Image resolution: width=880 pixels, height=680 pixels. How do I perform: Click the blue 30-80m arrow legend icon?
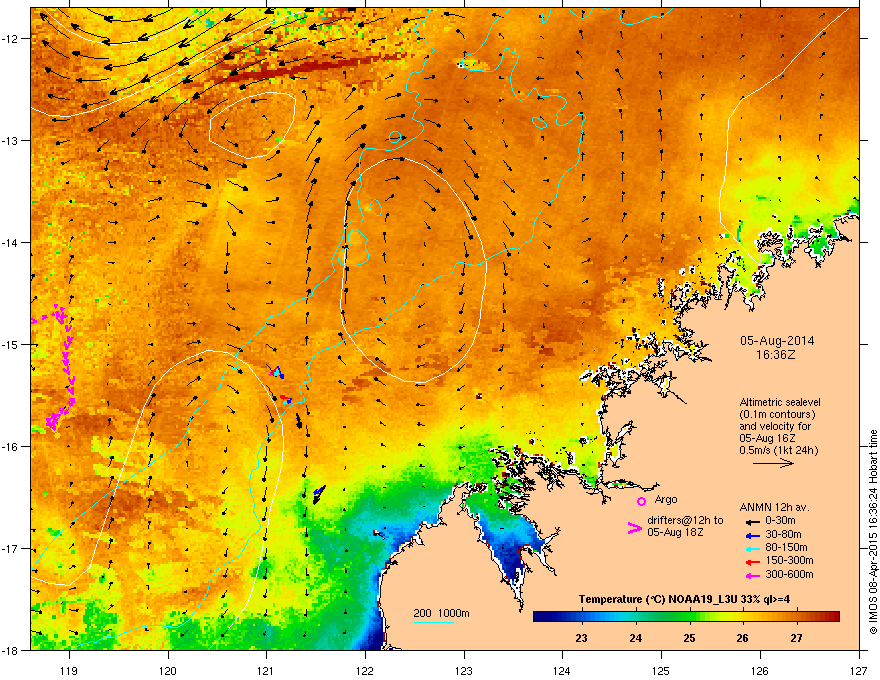point(753,535)
